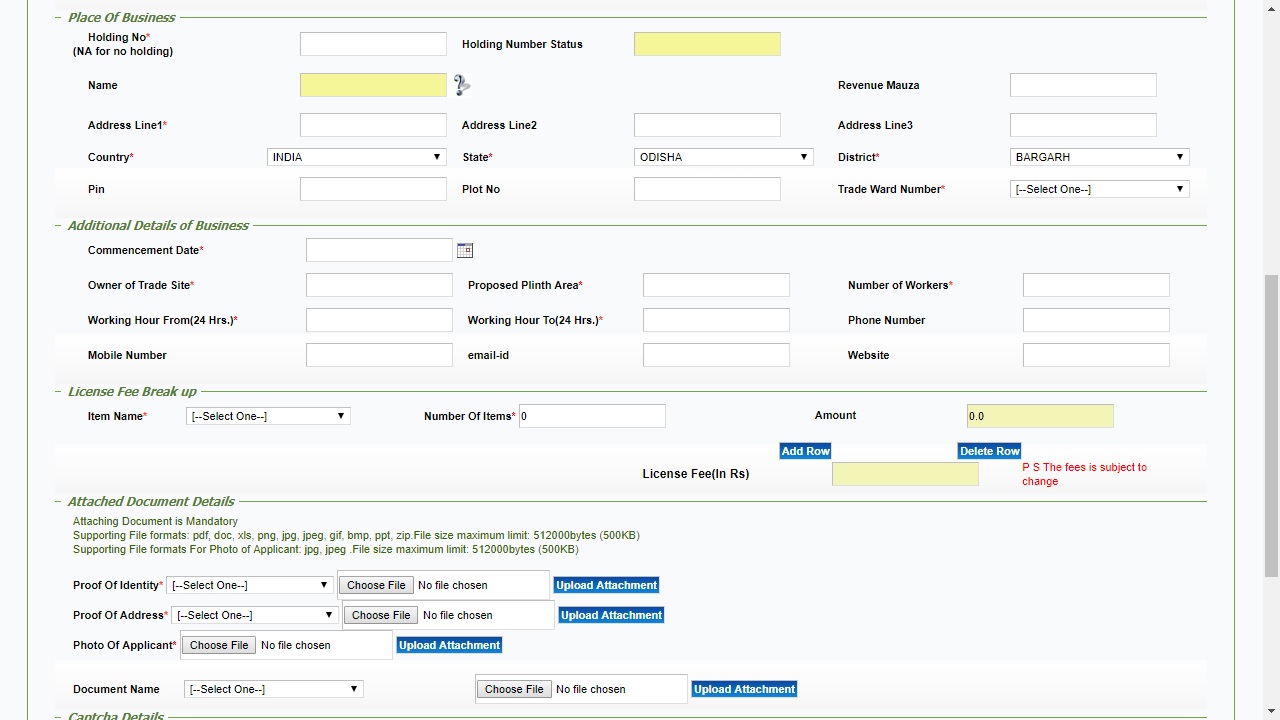
Task: Collapse the Place Of Business section
Action: pyautogui.click(x=57, y=17)
